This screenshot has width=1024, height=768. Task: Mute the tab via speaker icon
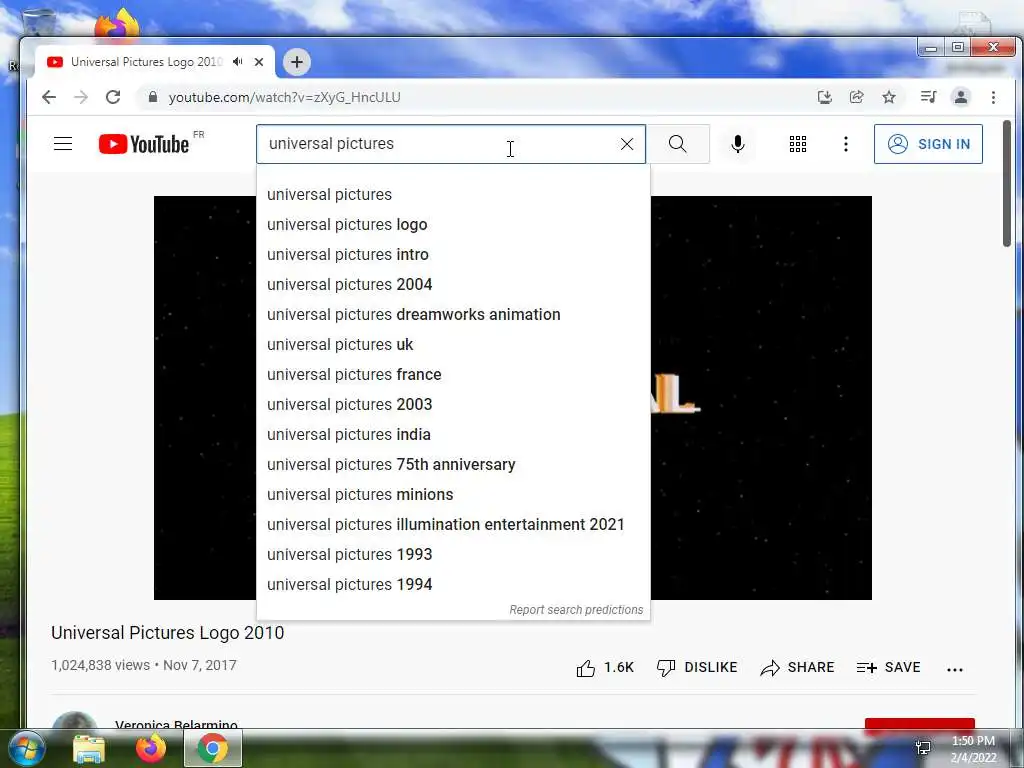(238, 61)
